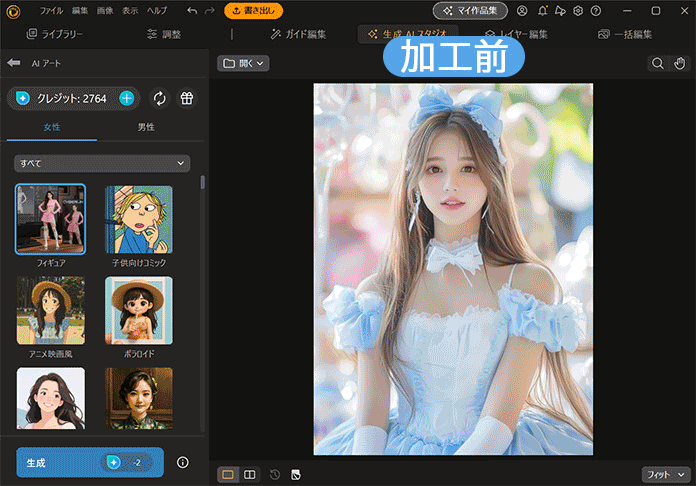Expand the フィット zoom dropdown
The image size is (696, 486).
[666, 475]
